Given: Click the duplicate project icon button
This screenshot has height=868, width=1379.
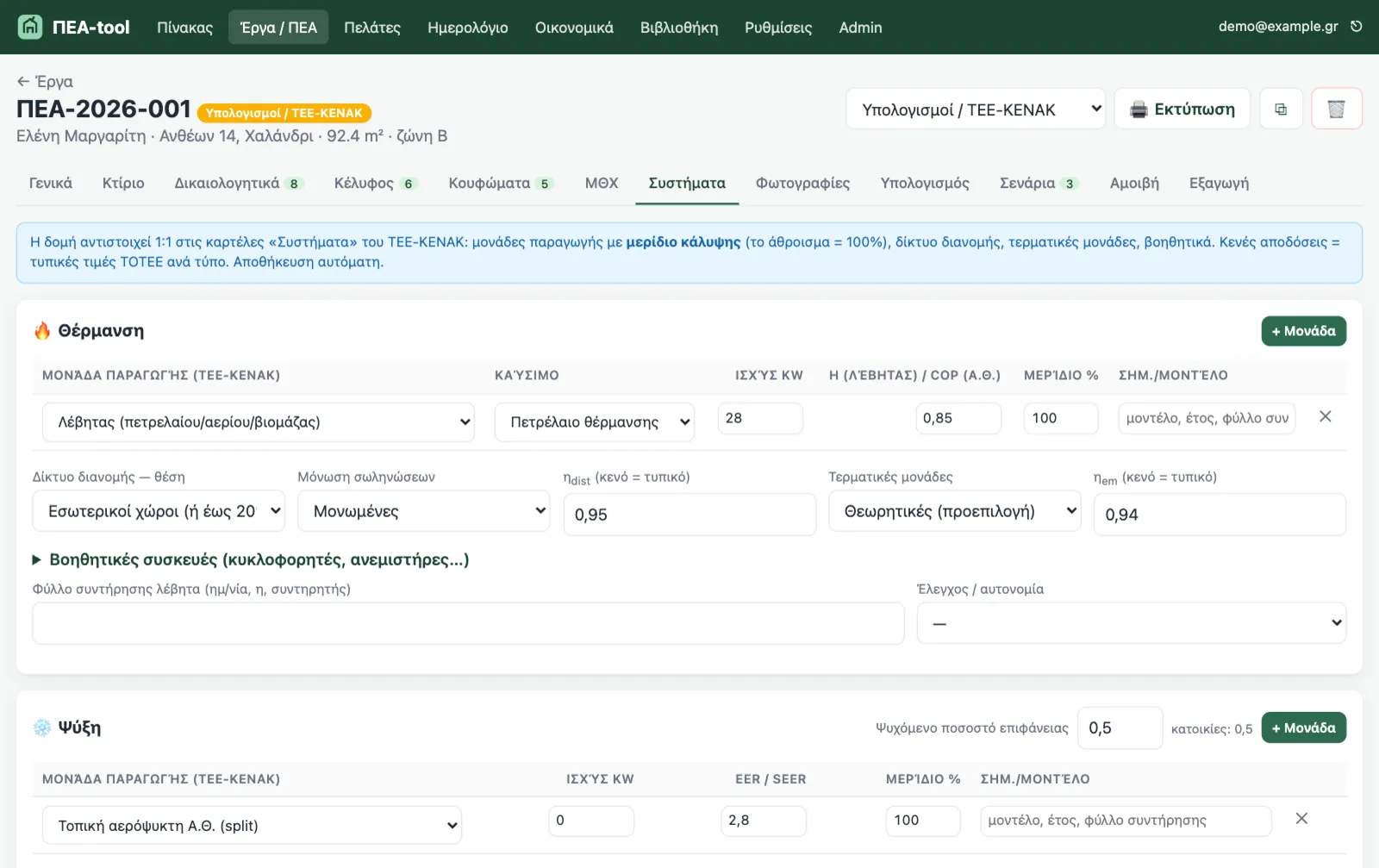Looking at the screenshot, I should coord(1281,109).
